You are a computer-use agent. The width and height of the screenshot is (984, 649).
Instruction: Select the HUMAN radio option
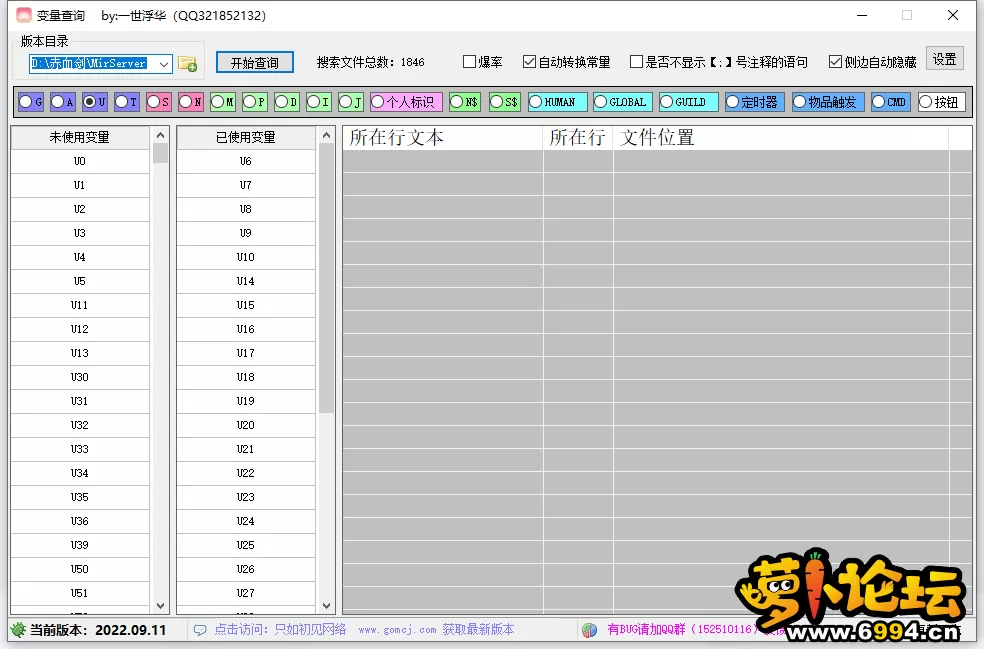point(558,102)
